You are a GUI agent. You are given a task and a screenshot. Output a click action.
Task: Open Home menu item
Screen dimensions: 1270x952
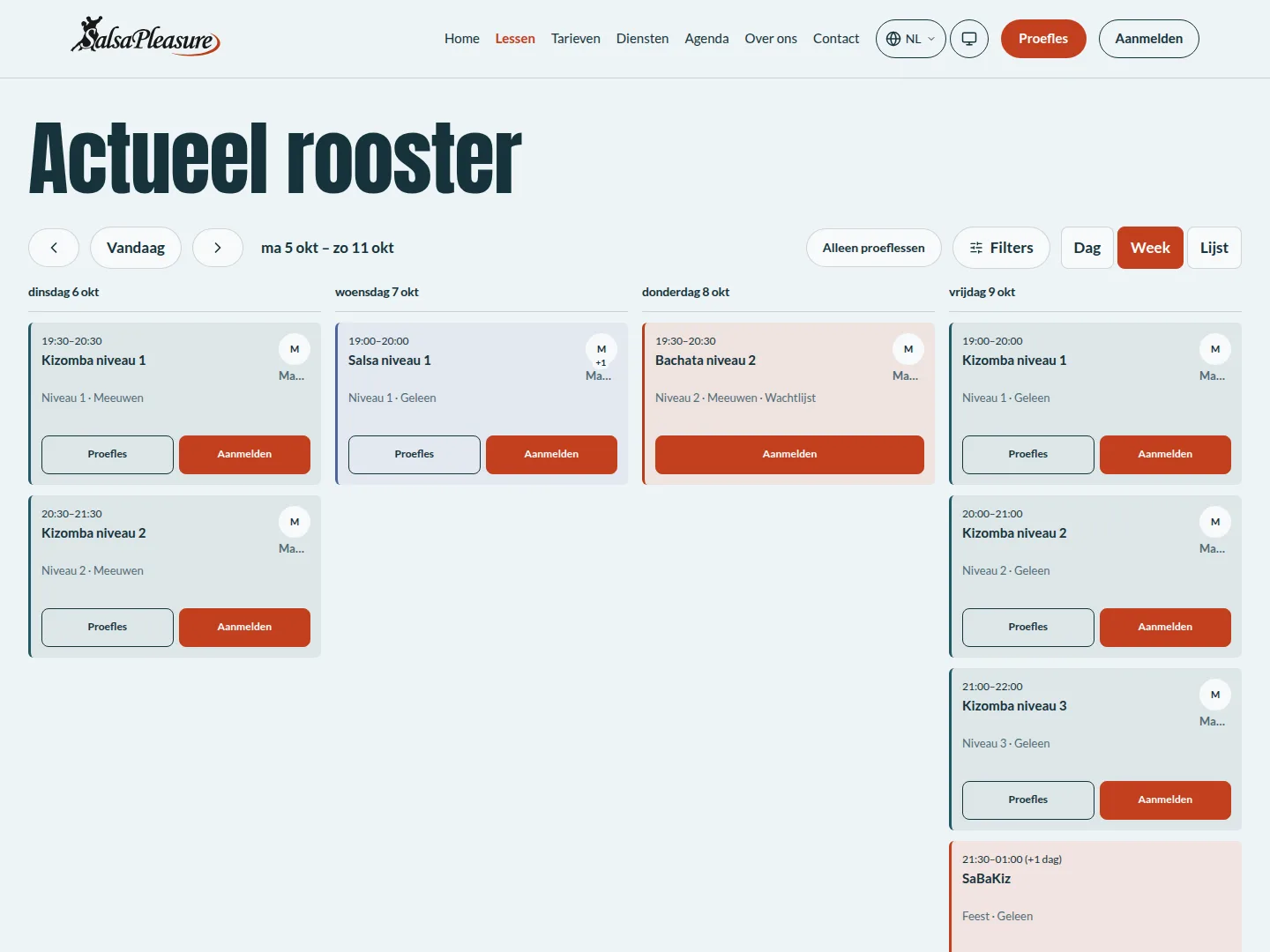coord(462,39)
